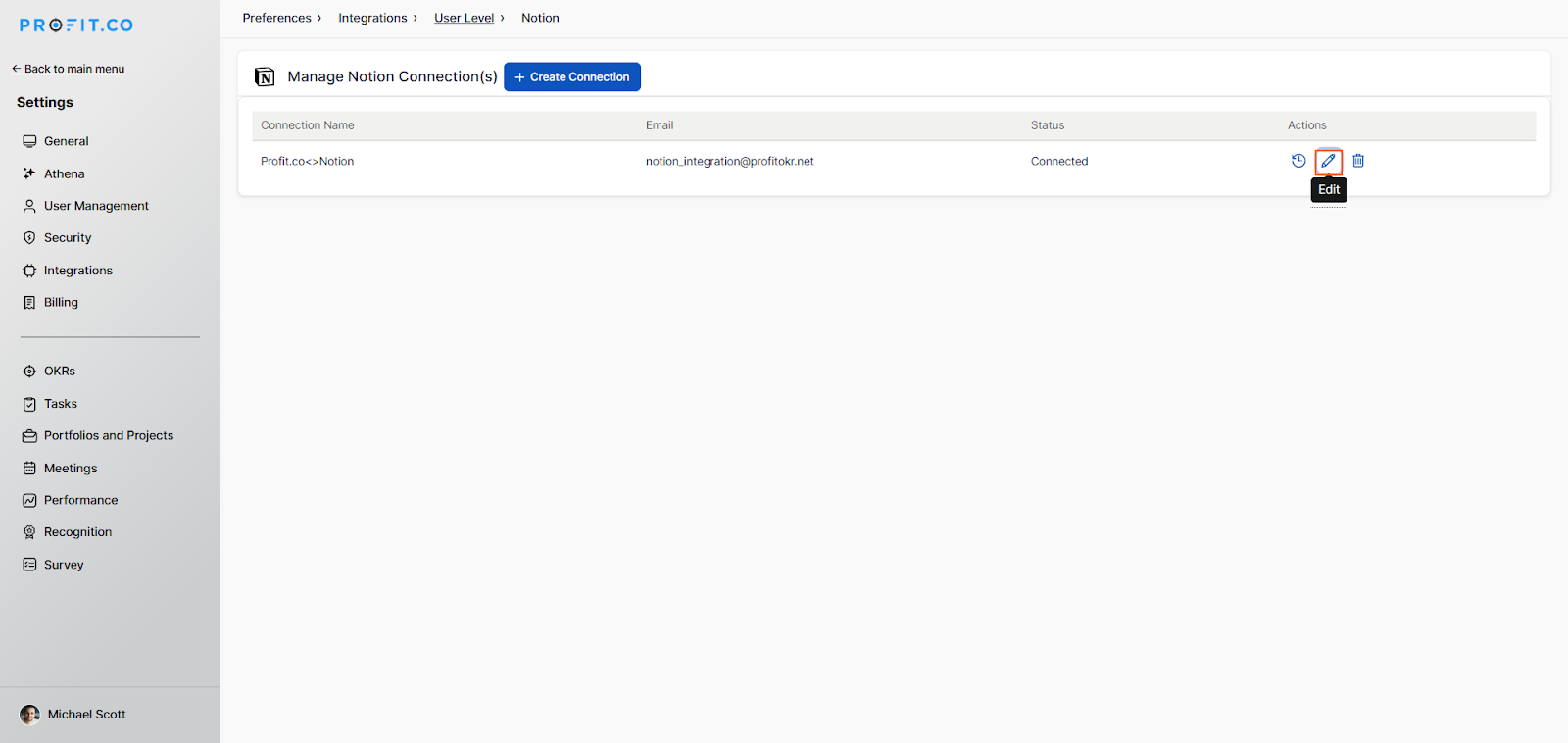Click the Connection Name column header

pyautogui.click(x=308, y=125)
